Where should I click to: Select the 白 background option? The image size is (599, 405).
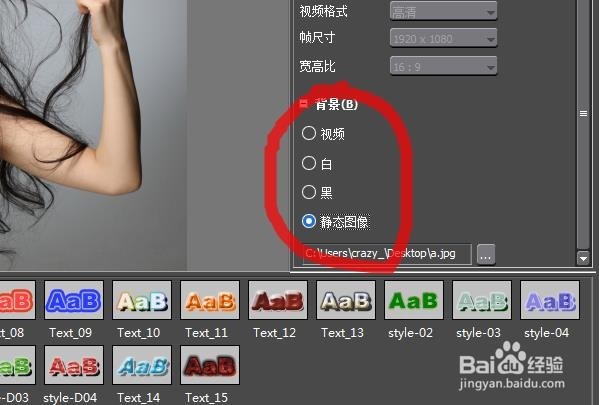click(309, 163)
